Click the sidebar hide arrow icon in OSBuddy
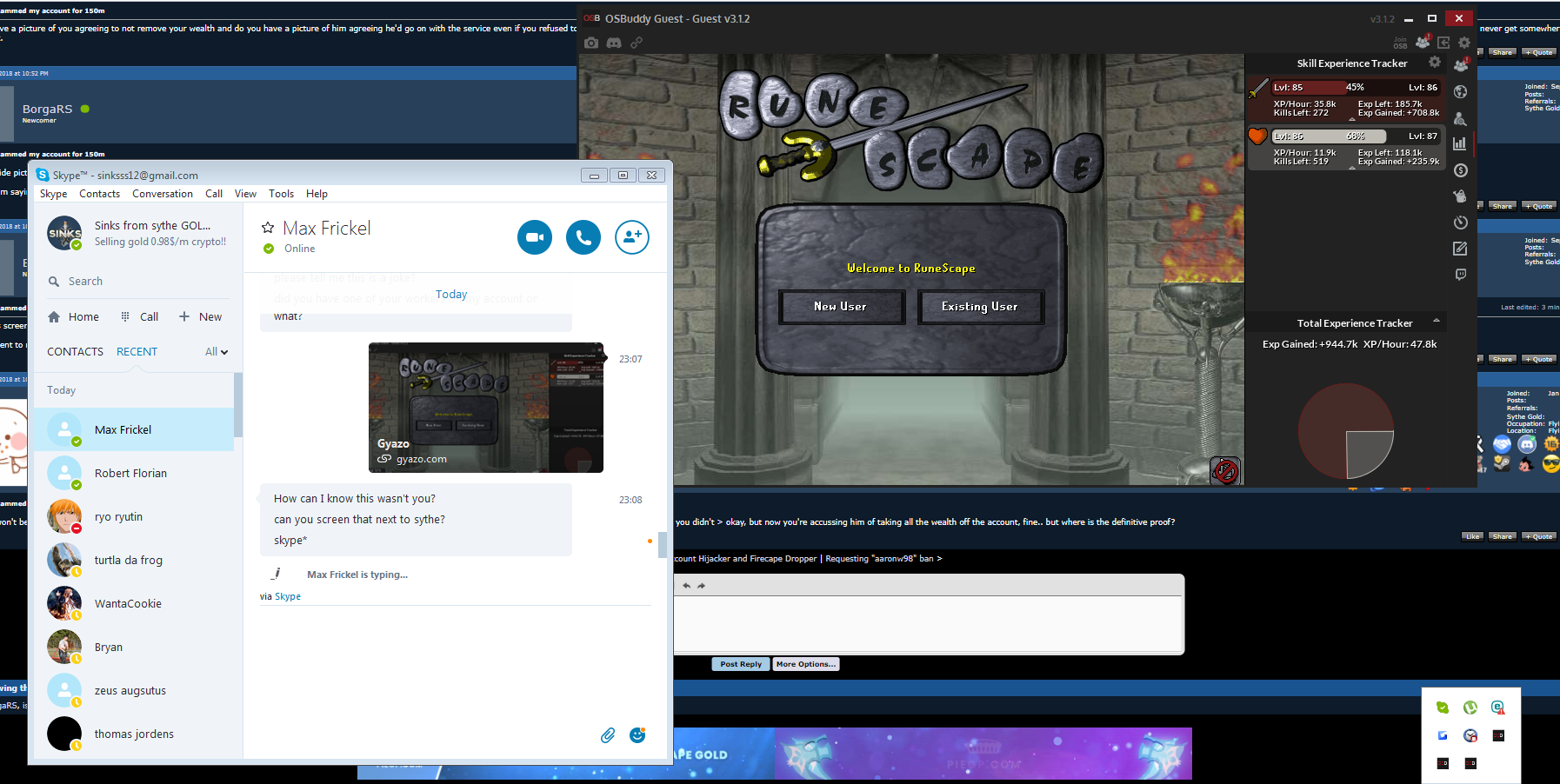 (1443, 43)
